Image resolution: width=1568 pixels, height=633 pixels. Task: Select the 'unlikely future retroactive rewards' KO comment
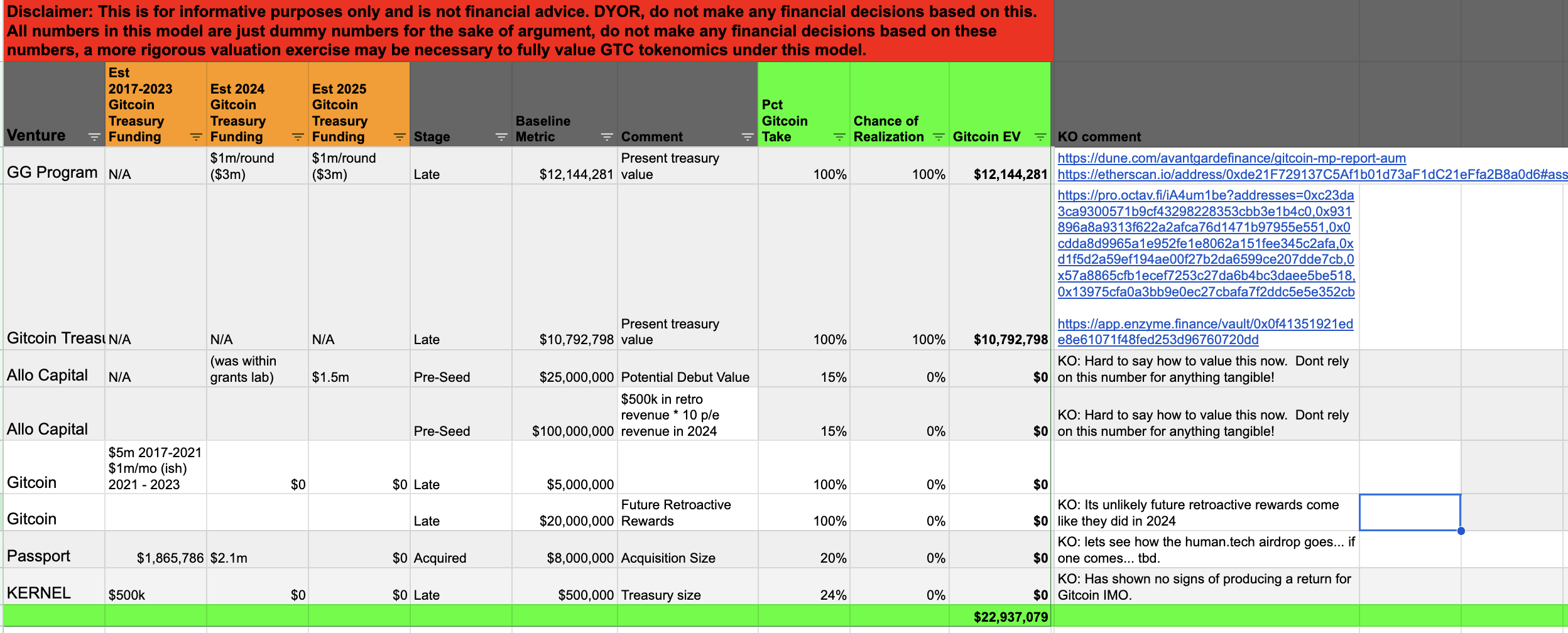point(1206,512)
